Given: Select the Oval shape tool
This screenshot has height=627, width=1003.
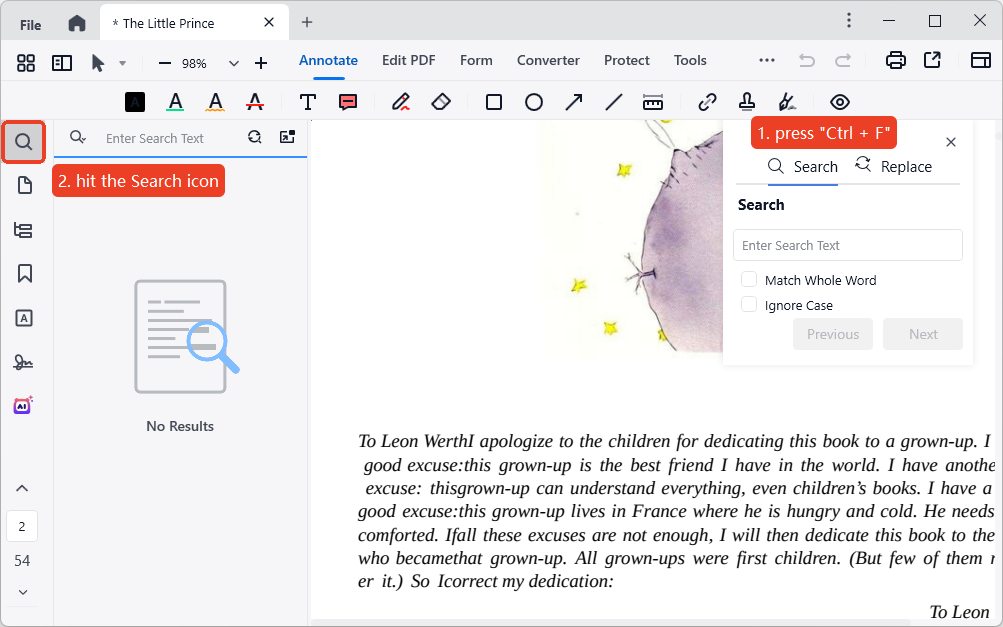Looking at the screenshot, I should [534, 101].
